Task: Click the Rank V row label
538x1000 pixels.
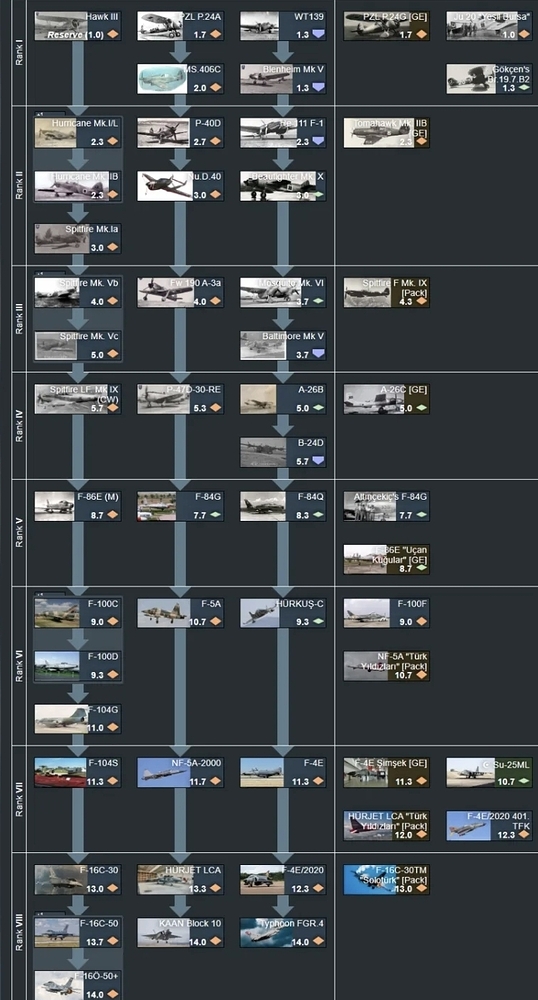Action: click(x=19, y=533)
